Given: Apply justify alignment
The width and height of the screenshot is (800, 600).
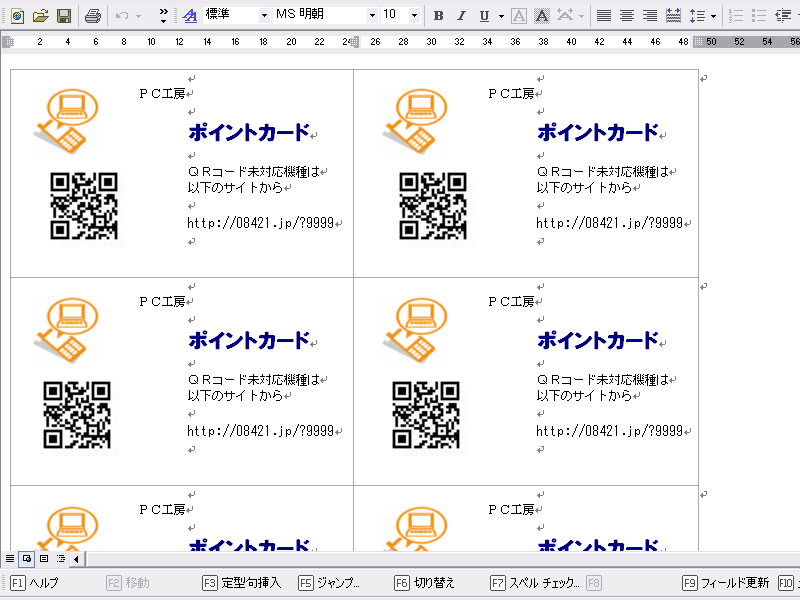Looking at the screenshot, I should click(604, 16).
